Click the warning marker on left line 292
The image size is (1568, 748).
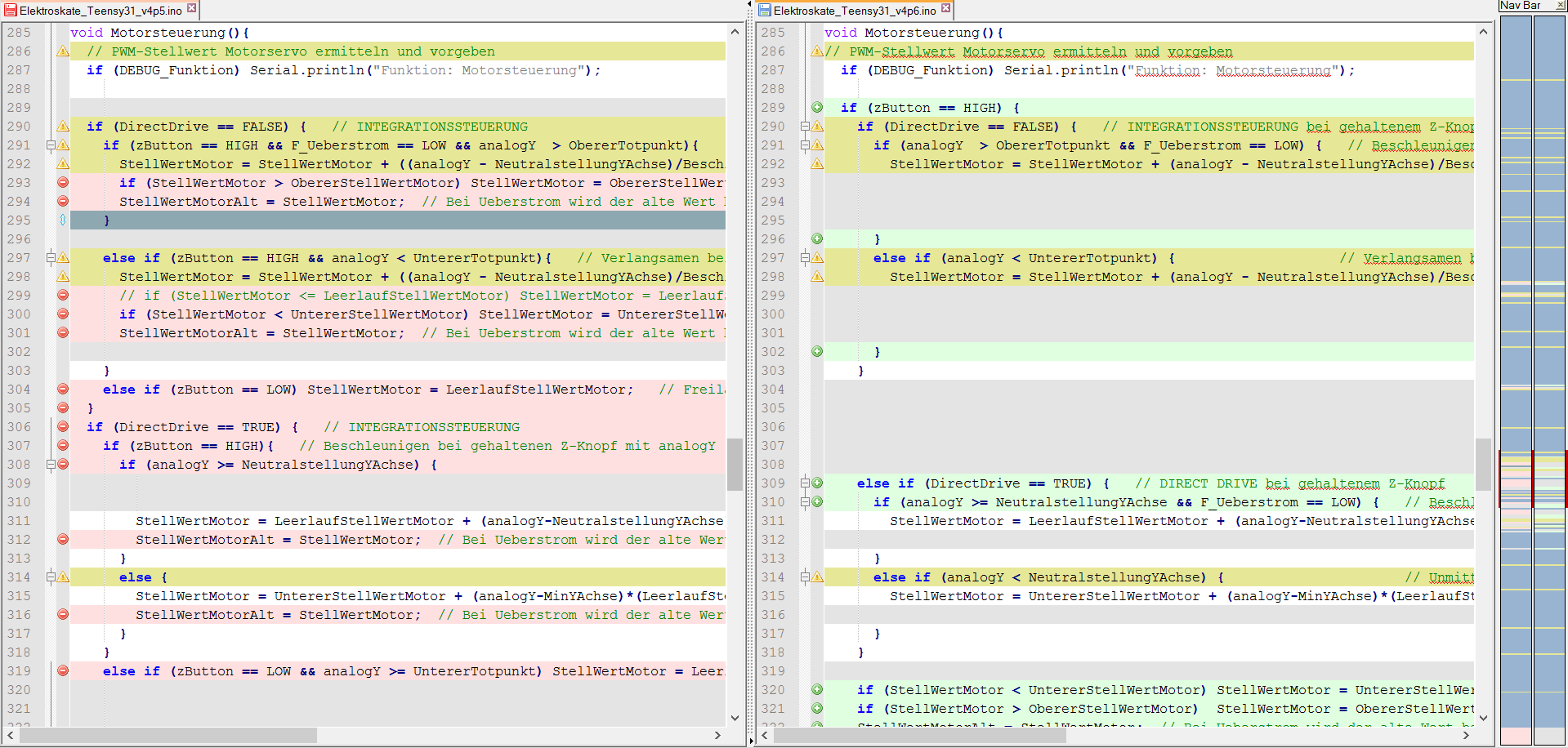point(63,164)
